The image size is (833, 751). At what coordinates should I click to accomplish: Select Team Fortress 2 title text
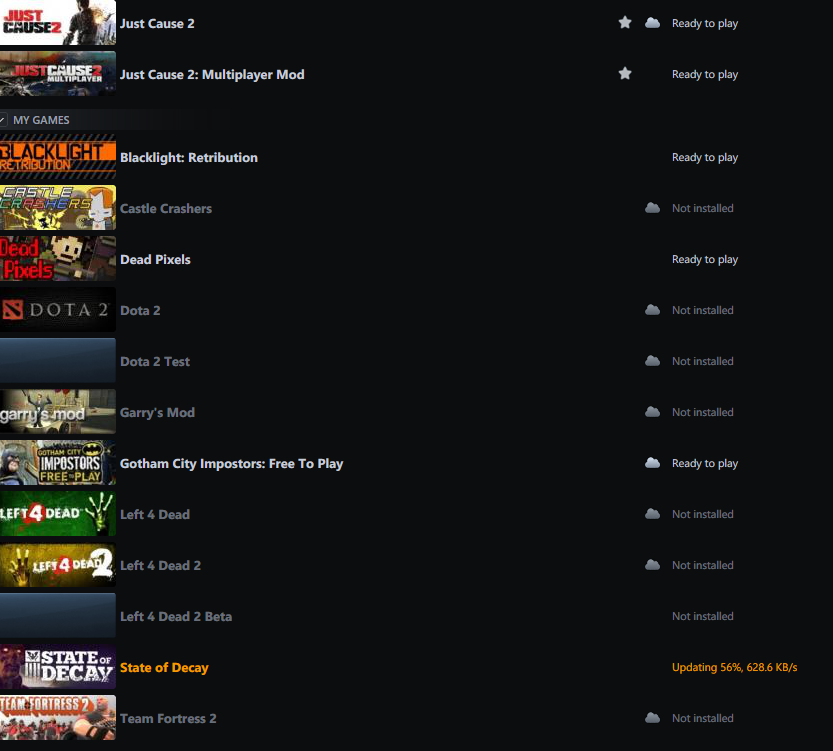tap(168, 718)
